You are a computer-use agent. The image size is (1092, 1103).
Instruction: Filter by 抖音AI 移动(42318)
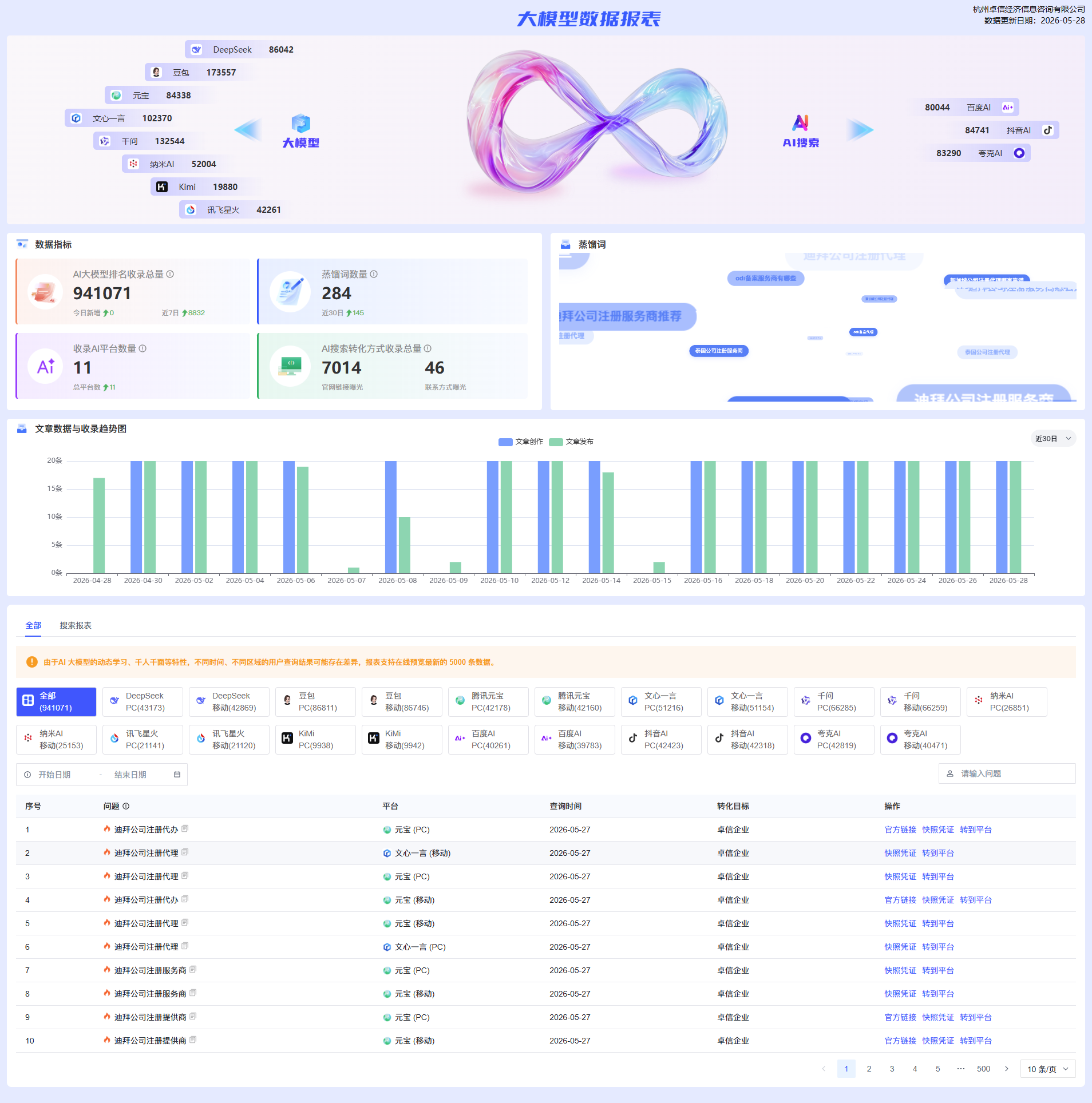click(x=747, y=740)
